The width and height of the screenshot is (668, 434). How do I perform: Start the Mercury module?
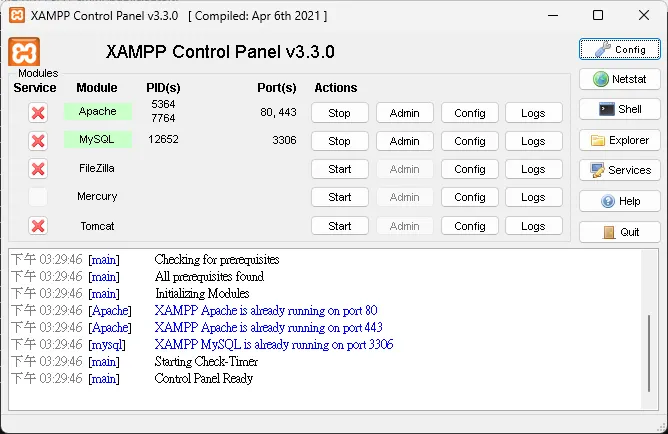[340, 197]
